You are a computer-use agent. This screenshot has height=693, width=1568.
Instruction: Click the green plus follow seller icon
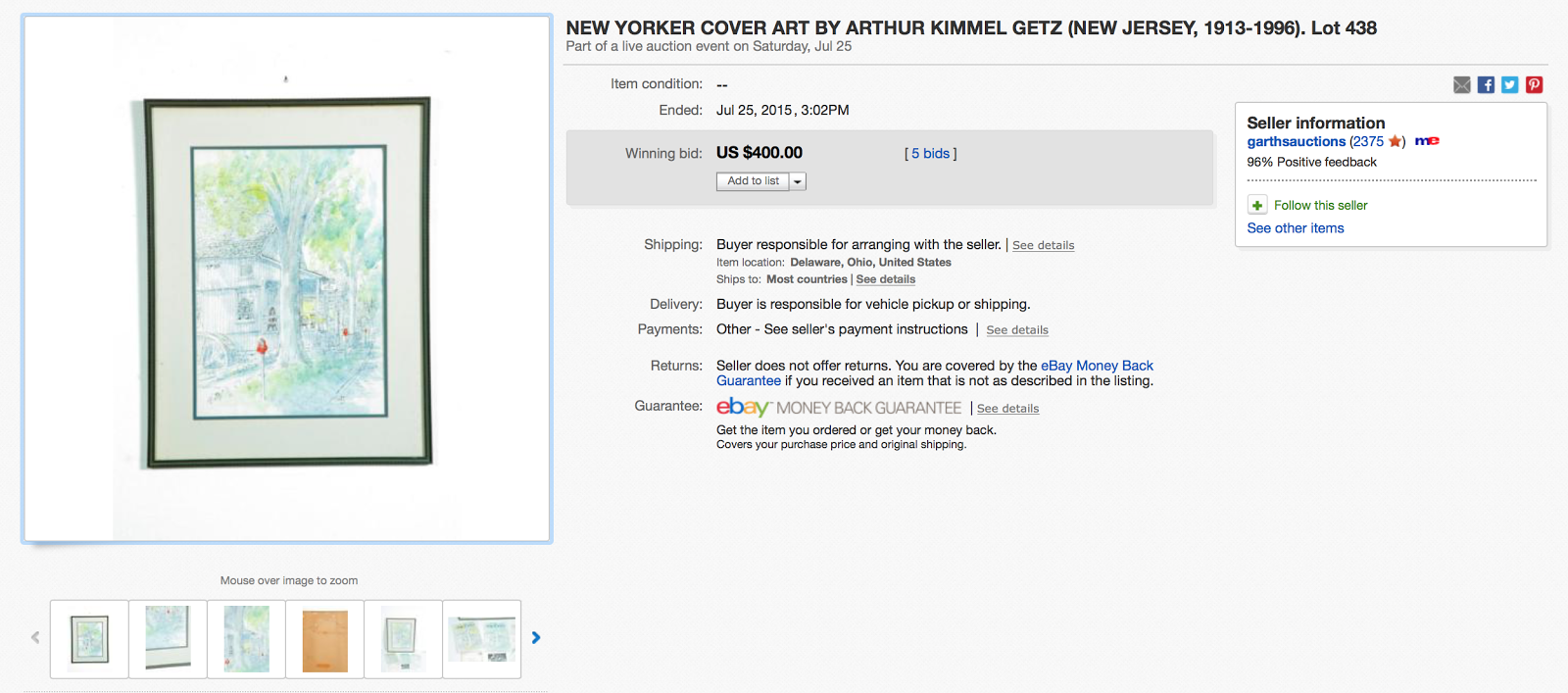pyautogui.click(x=1257, y=205)
